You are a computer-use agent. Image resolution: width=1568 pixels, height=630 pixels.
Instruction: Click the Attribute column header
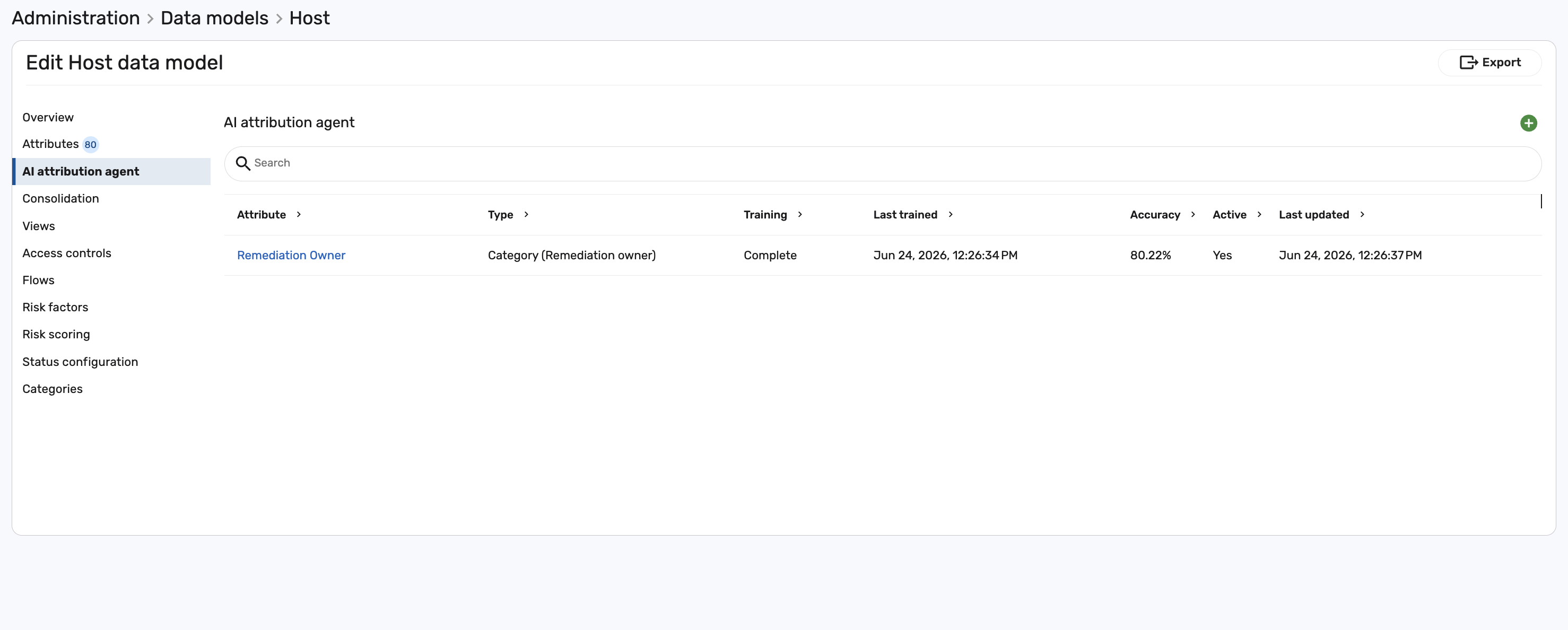tap(261, 214)
